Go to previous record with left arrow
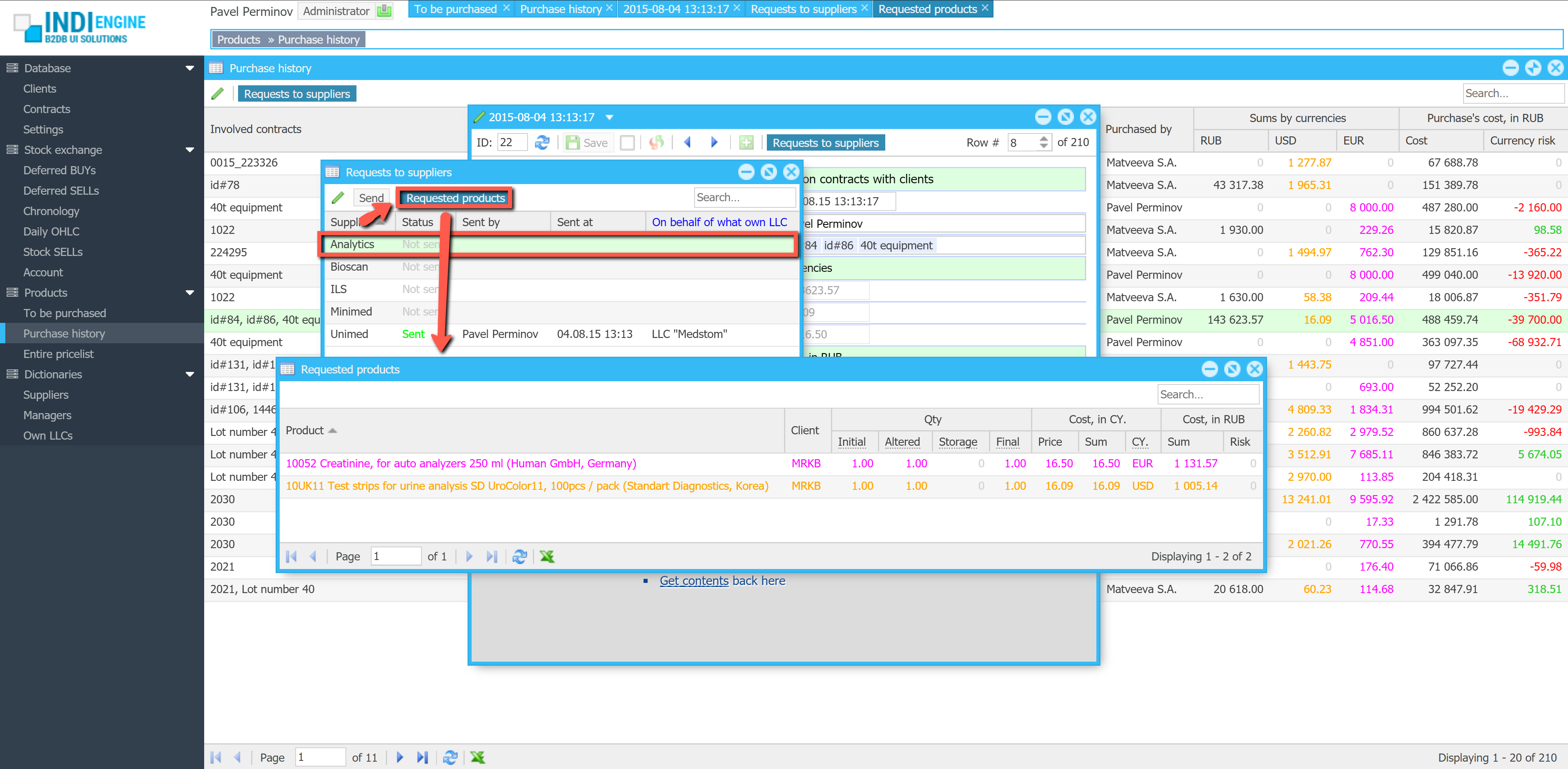Viewport: 1568px width, 769px height. tap(687, 142)
